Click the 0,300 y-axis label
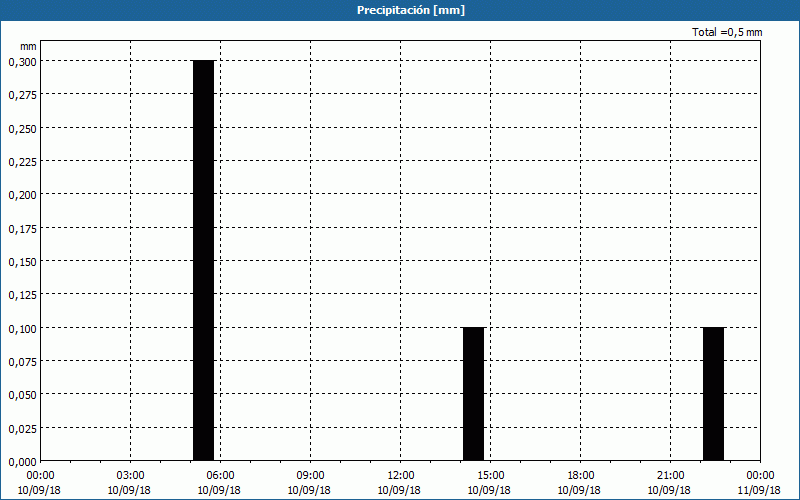 click(22, 62)
